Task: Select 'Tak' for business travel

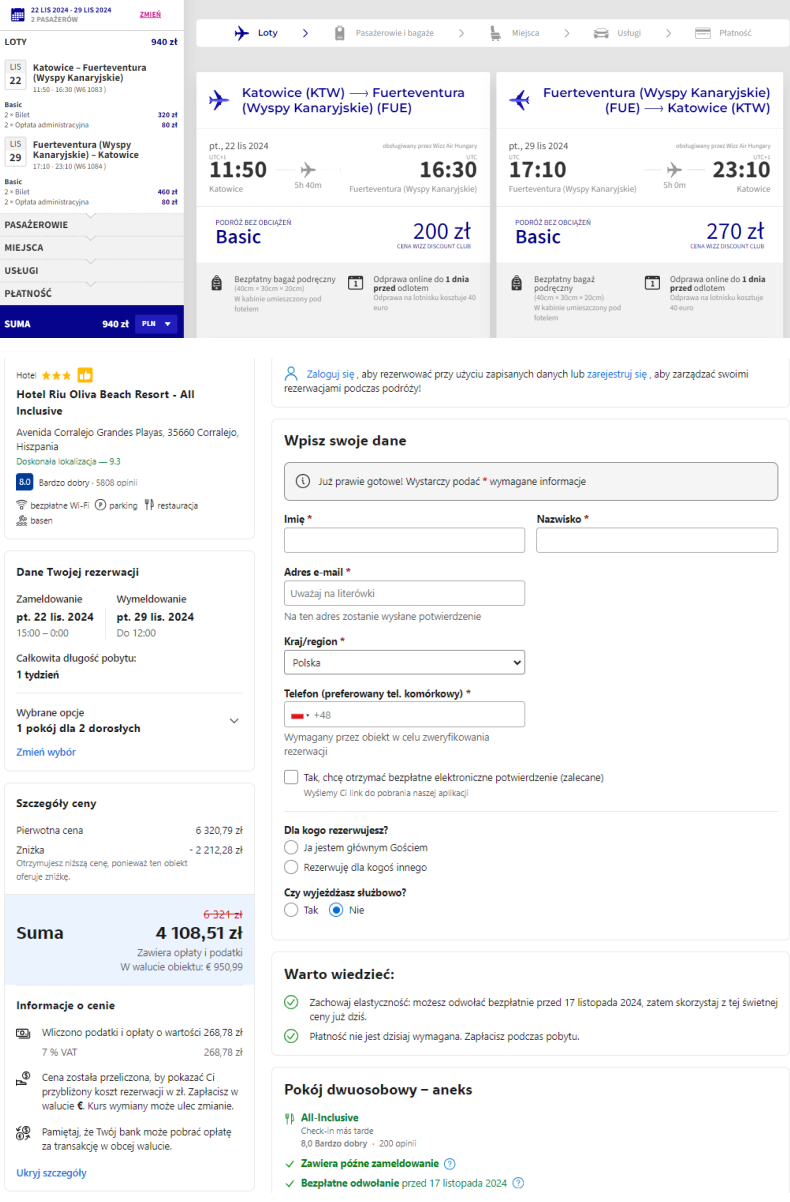Action: [291, 910]
